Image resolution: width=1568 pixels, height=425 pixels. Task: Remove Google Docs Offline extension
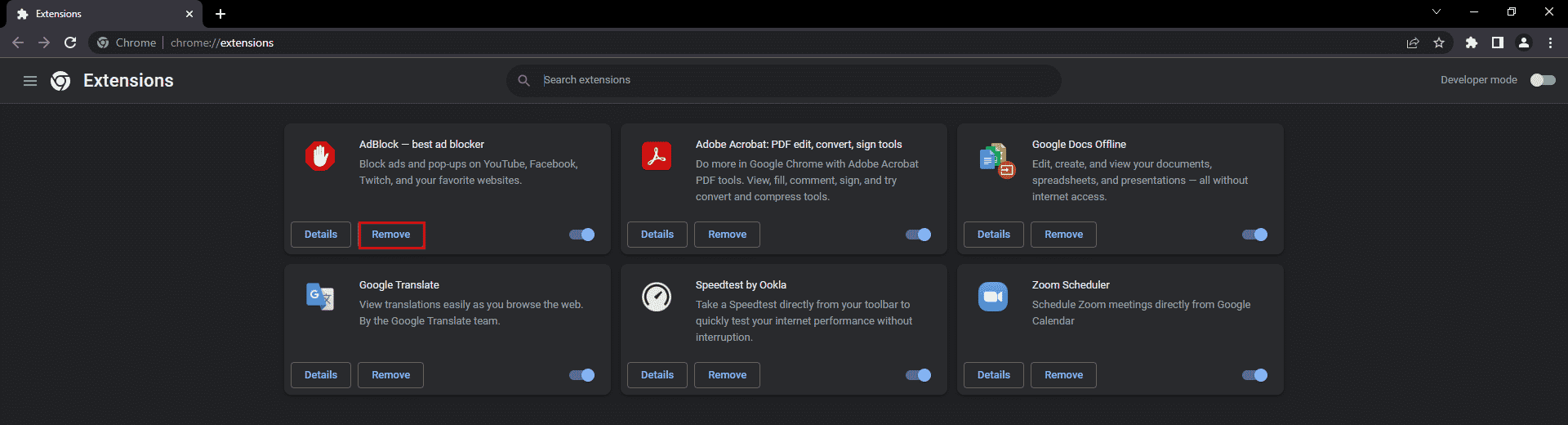1064,235
